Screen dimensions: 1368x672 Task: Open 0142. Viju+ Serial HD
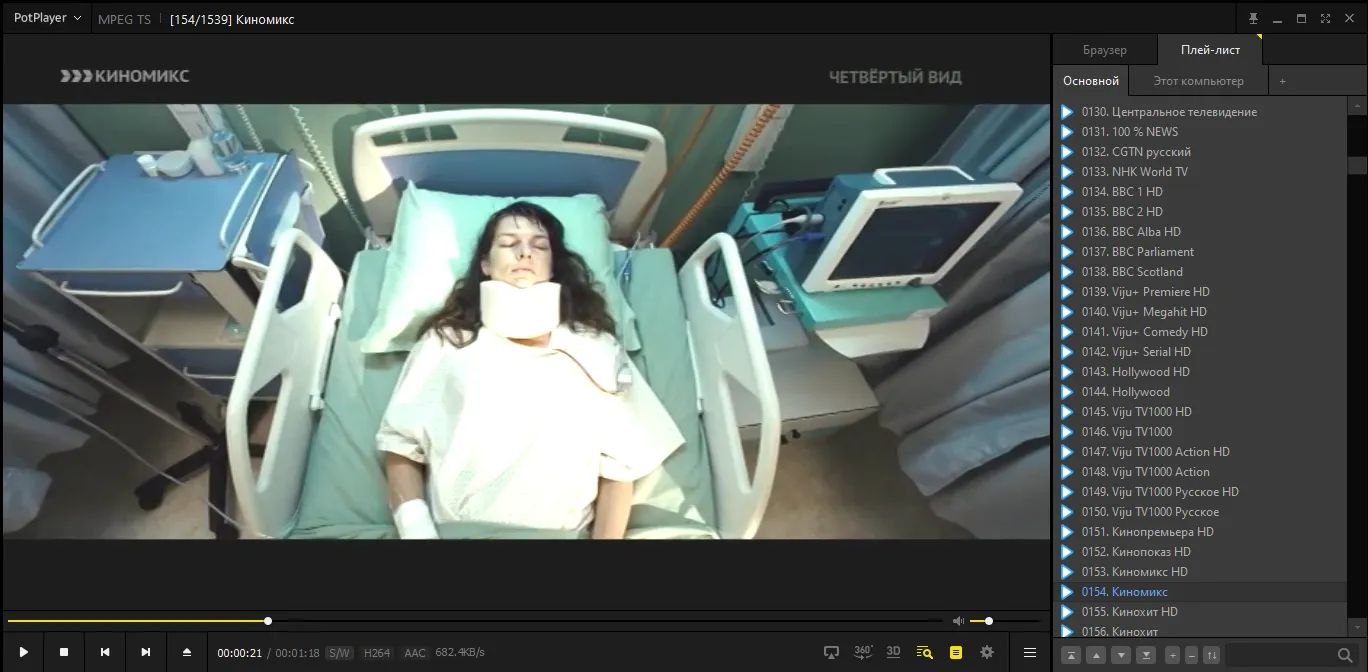click(1202, 352)
